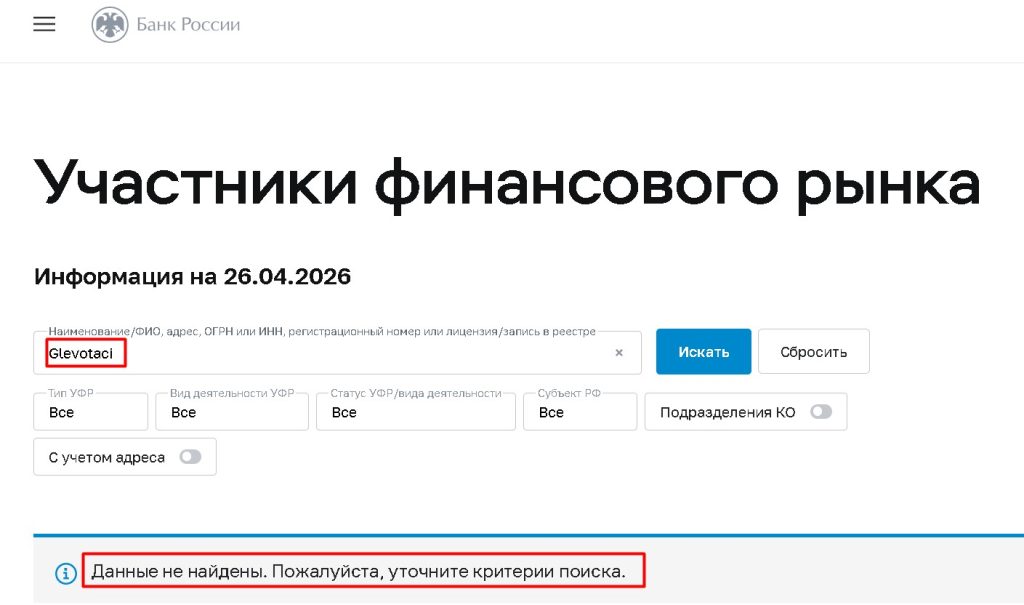Clear the search field with the X icon

[x=619, y=352]
